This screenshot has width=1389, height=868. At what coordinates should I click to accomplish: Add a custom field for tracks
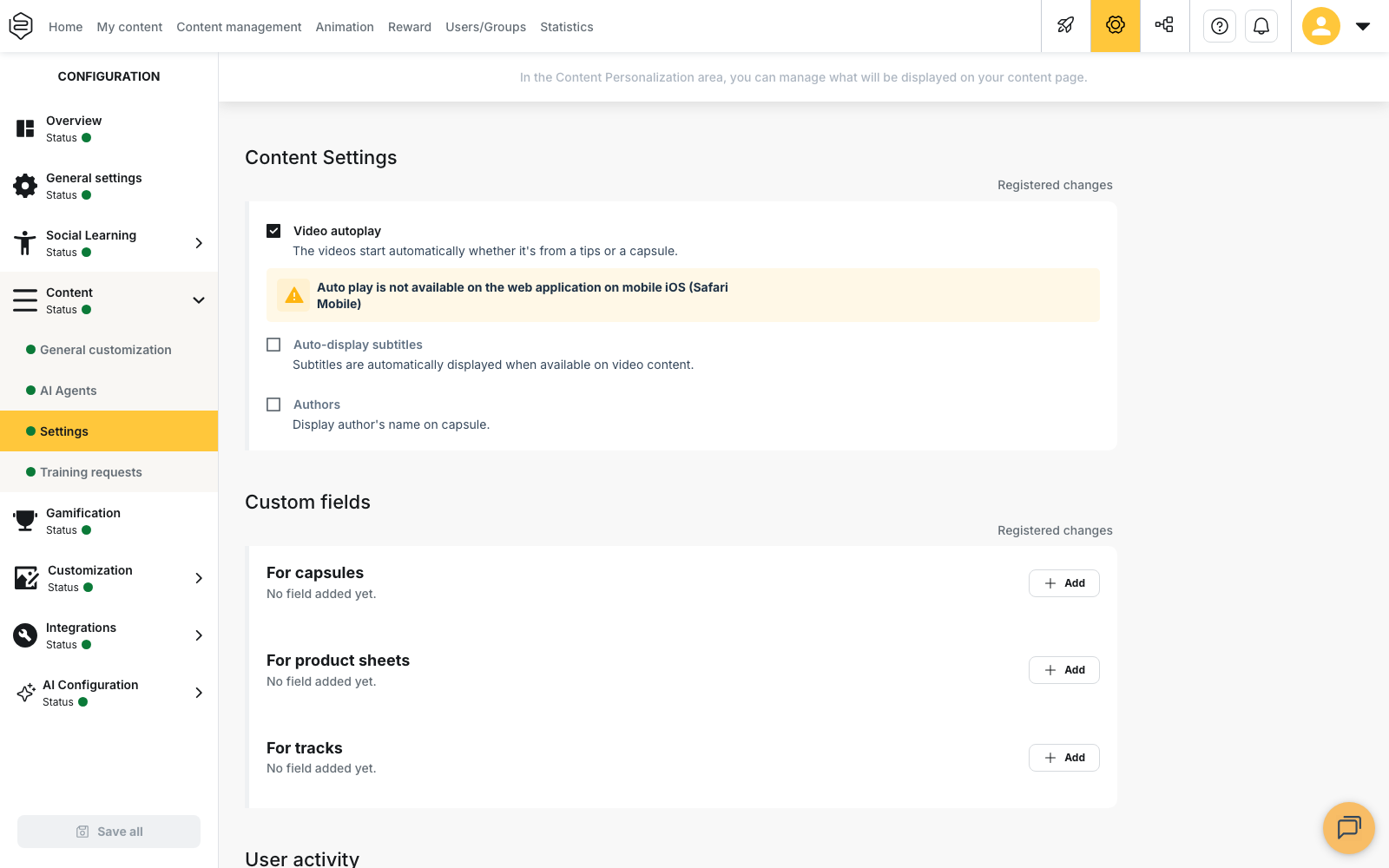[x=1064, y=758]
